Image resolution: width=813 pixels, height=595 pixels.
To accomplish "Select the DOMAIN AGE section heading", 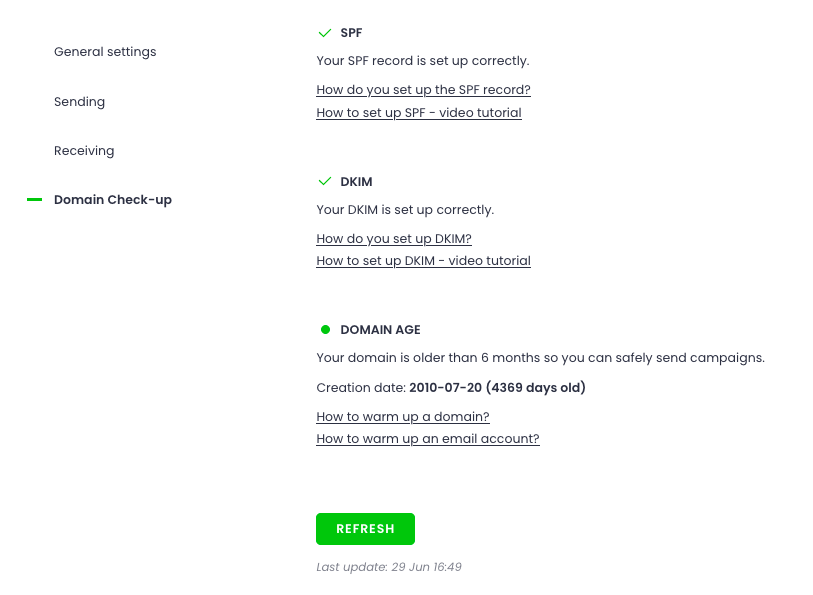I will click(x=380, y=329).
